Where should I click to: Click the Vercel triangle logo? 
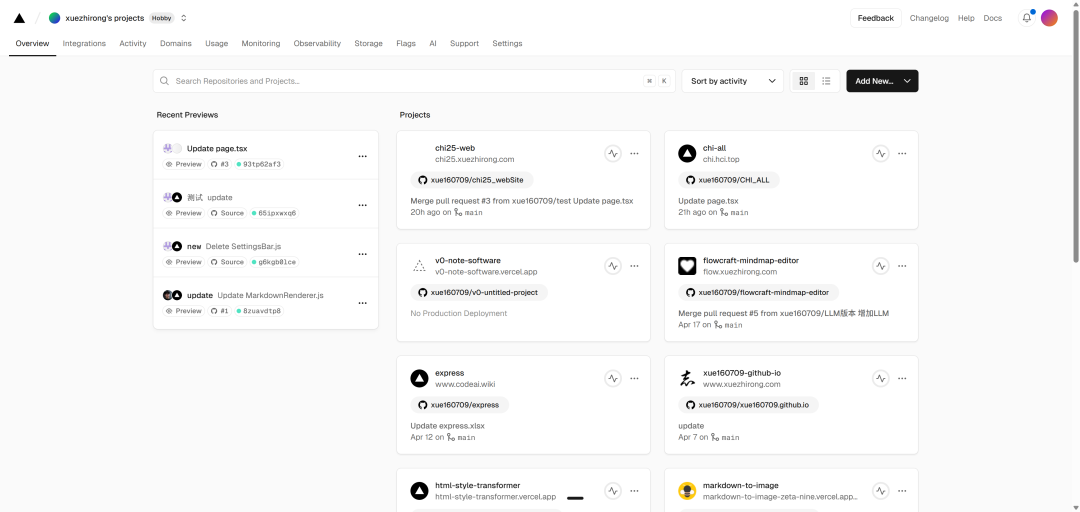pyautogui.click(x=19, y=18)
